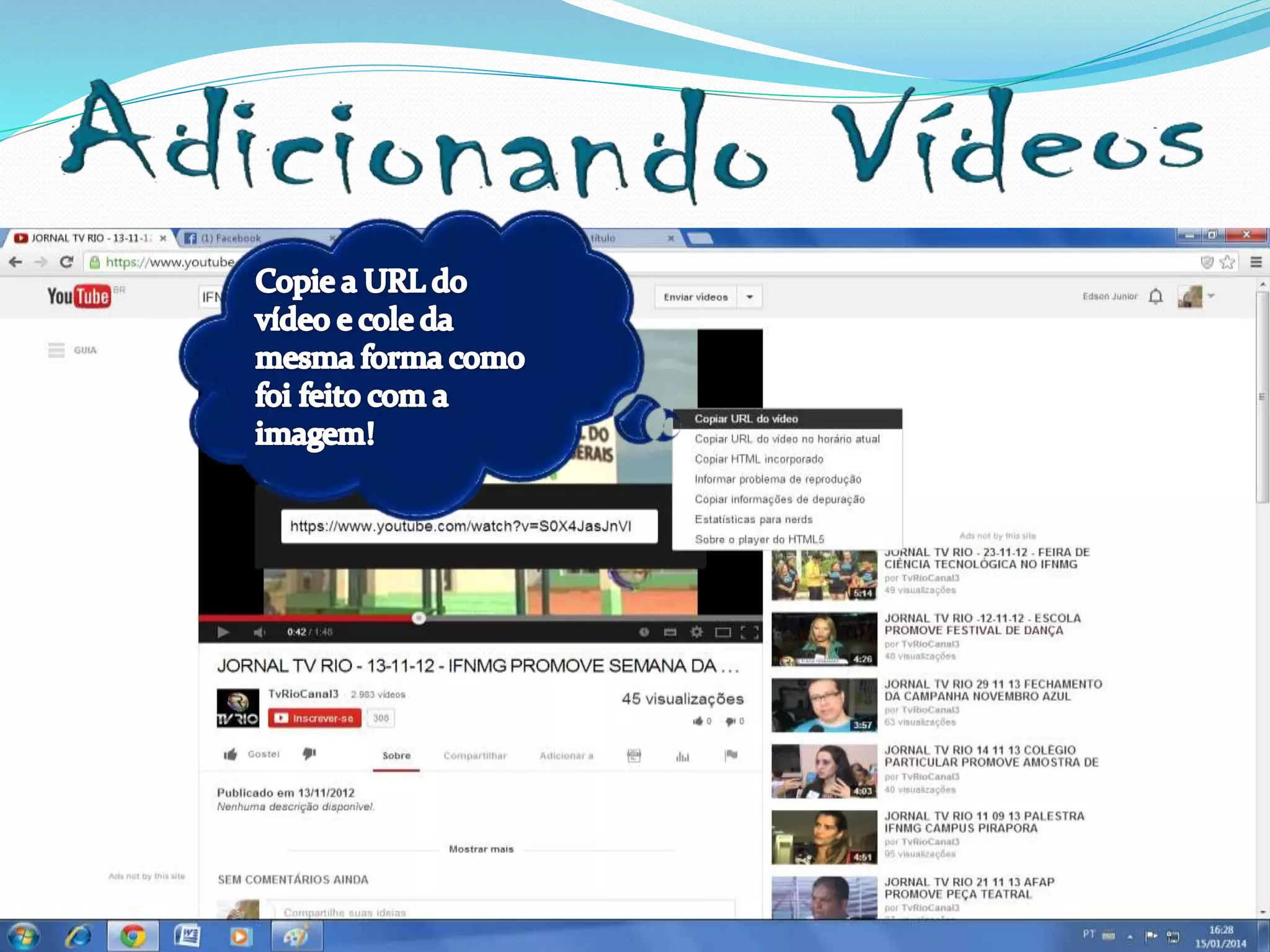Click the thumbs up Gostei icon
The width and height of the screenshot is (1270, 952).
[x=231, y=754]
